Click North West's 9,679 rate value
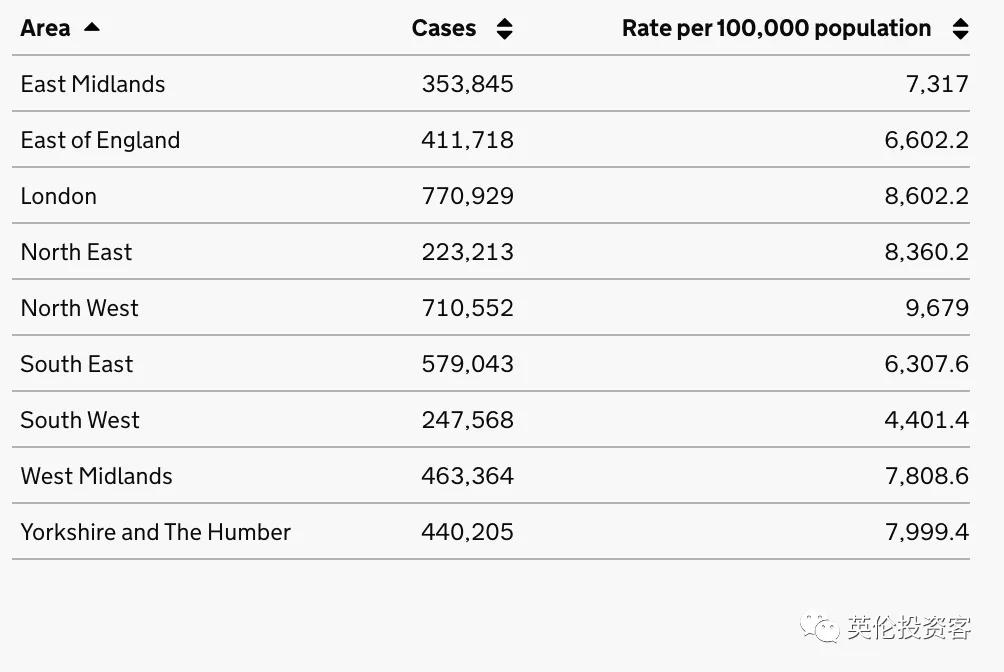This screenshot has height=672, width=1004. [x=937, y=308]
